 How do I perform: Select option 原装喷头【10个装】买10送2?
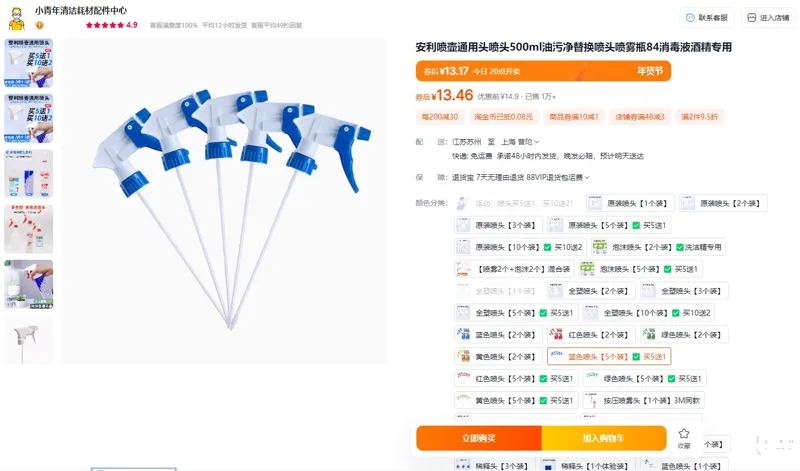(x=520, y=247)
